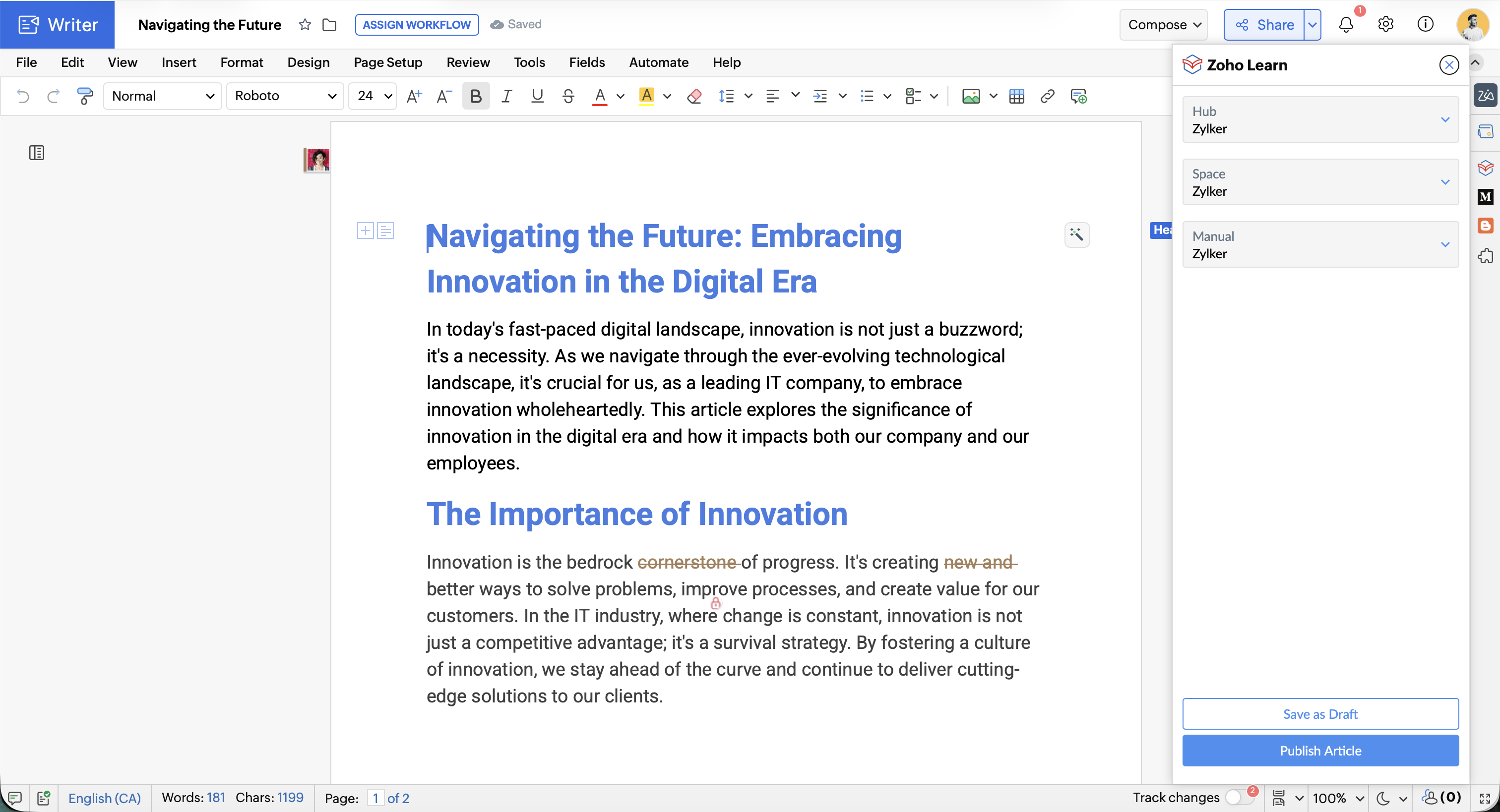
Task: Insert a table from the toolbar
Action: [1017, 96]
